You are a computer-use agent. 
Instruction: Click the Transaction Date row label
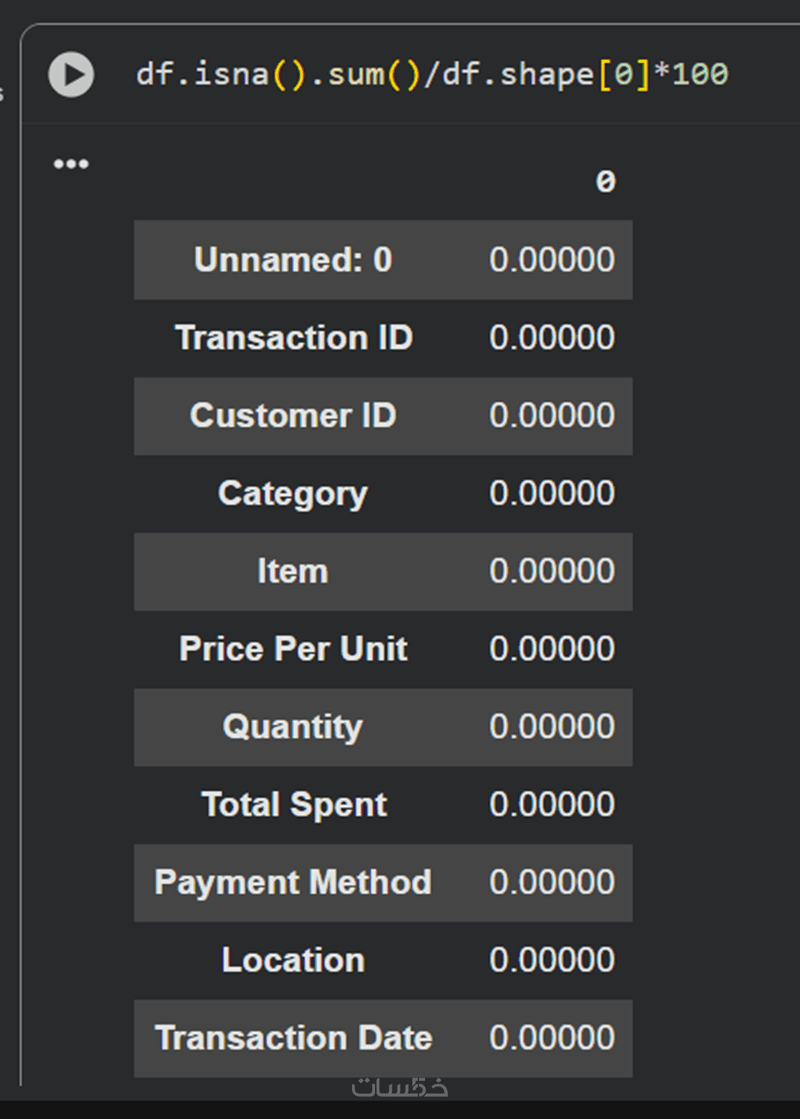[293, 1038]
